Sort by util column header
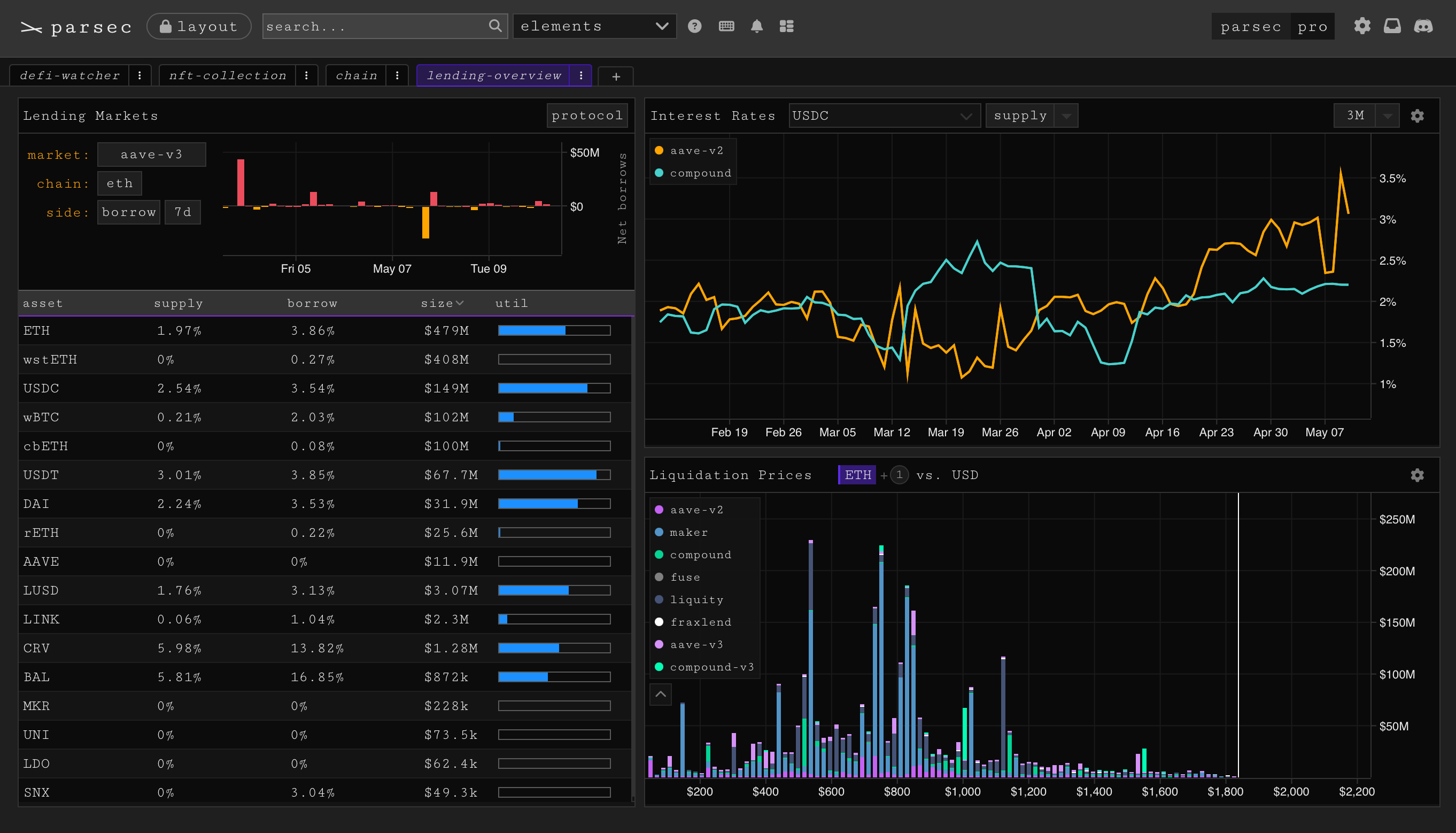 pyautogui.click(x=512, y=303)
